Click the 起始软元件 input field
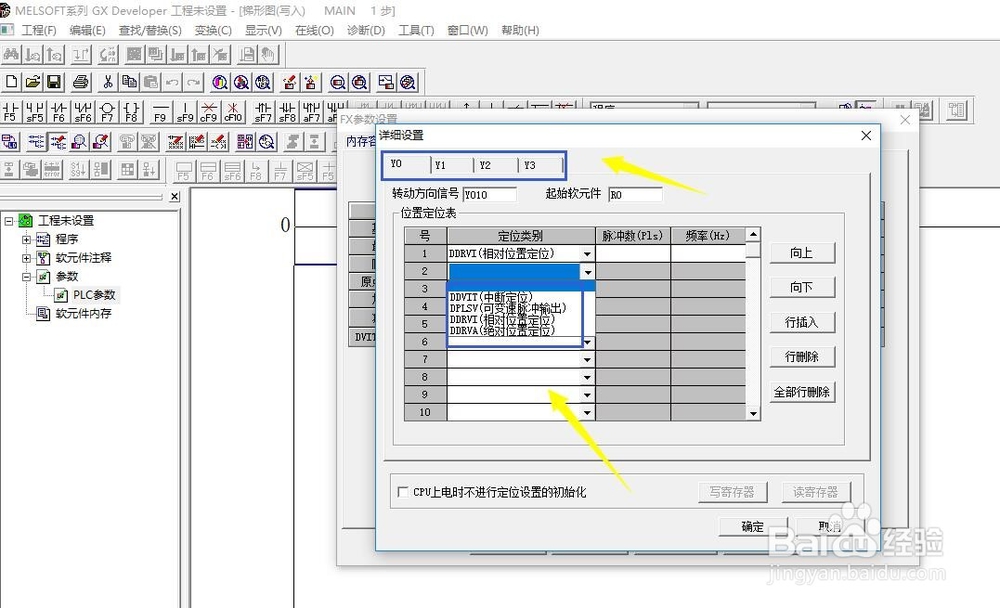 (635, 195)
